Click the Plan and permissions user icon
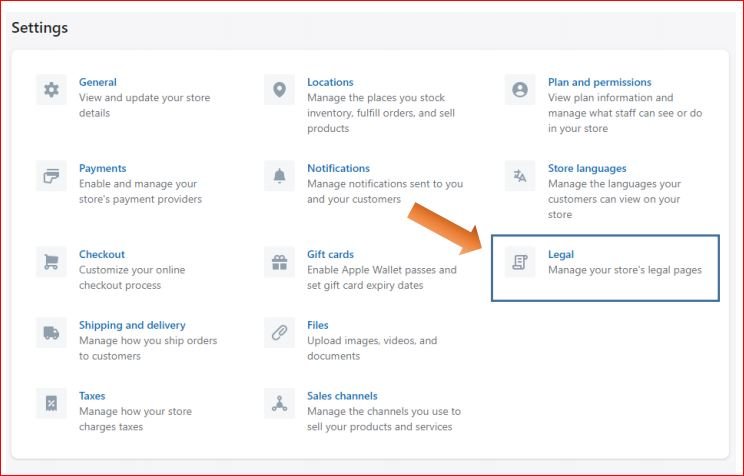Screen dimensions: 744x476 click(x=520, y=89)
